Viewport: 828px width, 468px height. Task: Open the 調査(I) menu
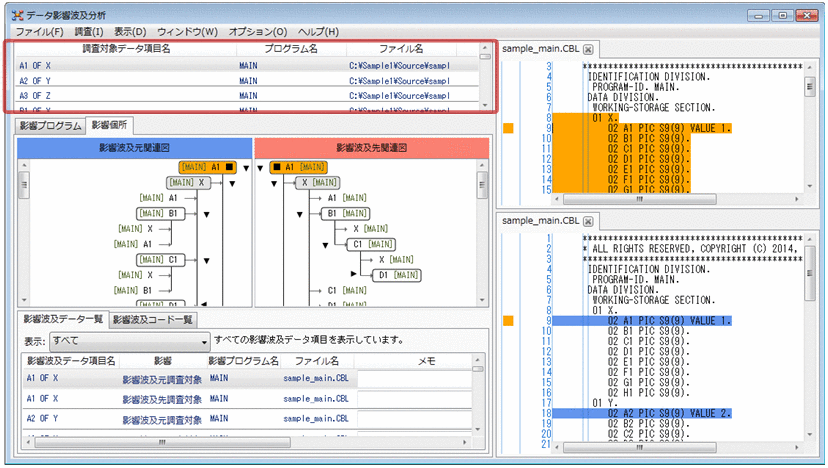coord(88,32)
